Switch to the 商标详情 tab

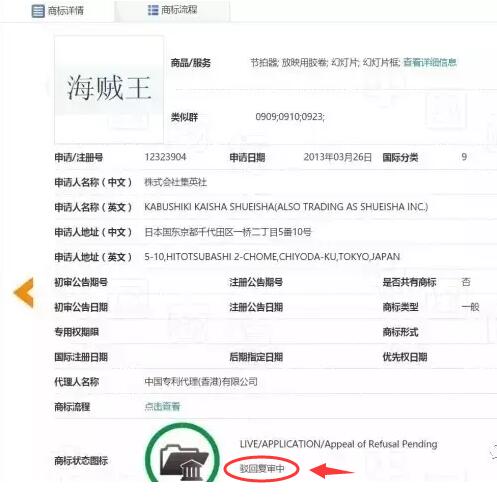point(58,11)
